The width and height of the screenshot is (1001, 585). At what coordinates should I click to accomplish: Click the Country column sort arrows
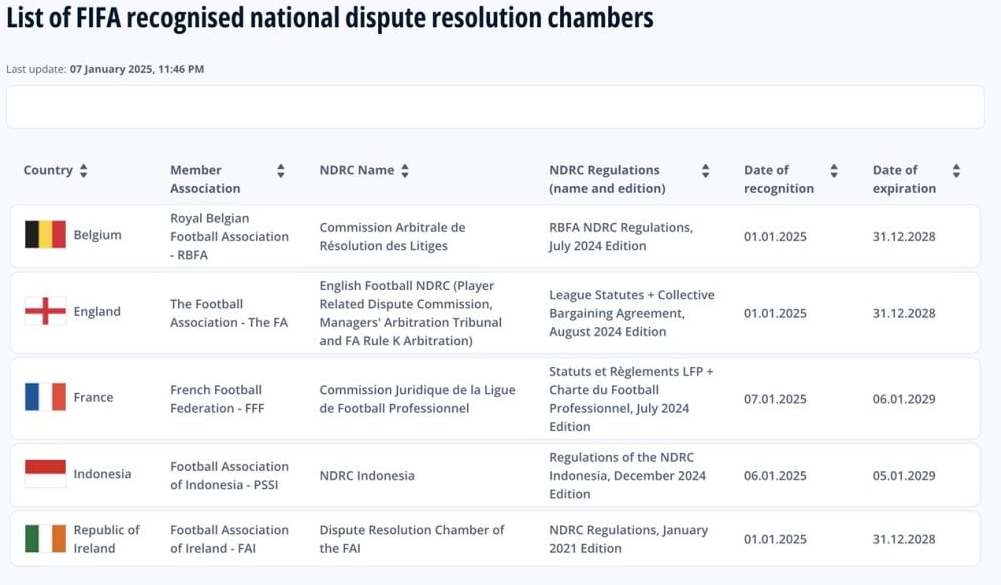point(83,170)
